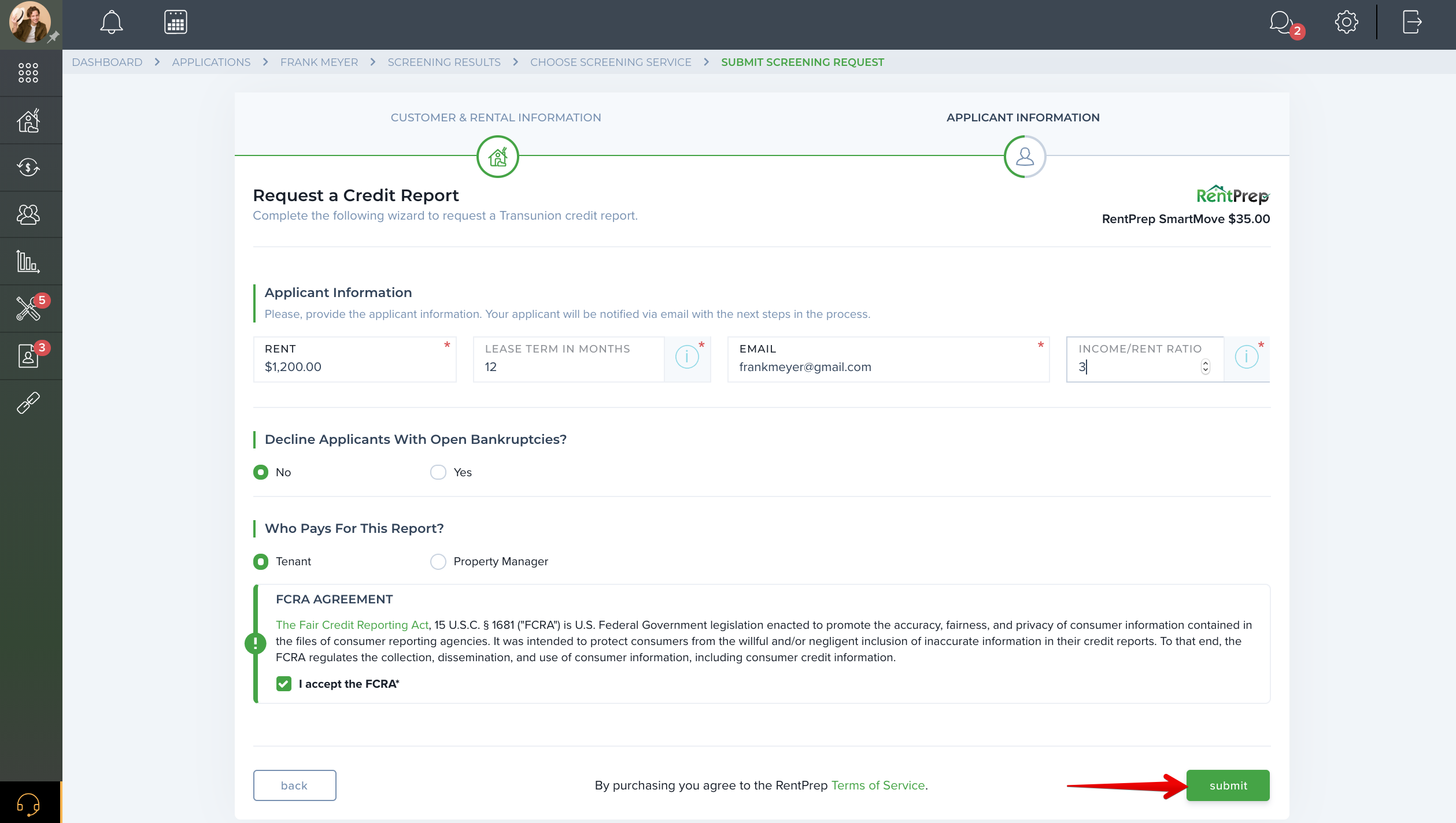Click into the Income/Rent Ratio field
1456x823 pixels.
1144,359
